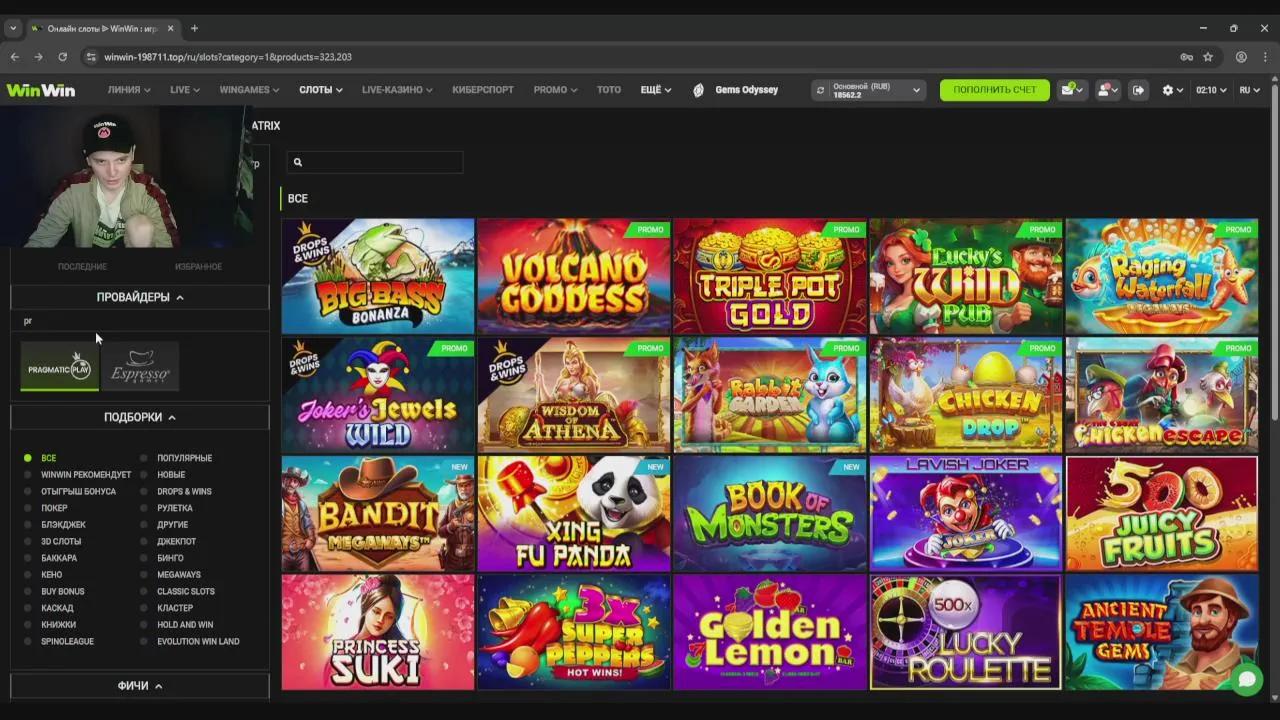Select the Pragmatic Play provider

[59, 367]
